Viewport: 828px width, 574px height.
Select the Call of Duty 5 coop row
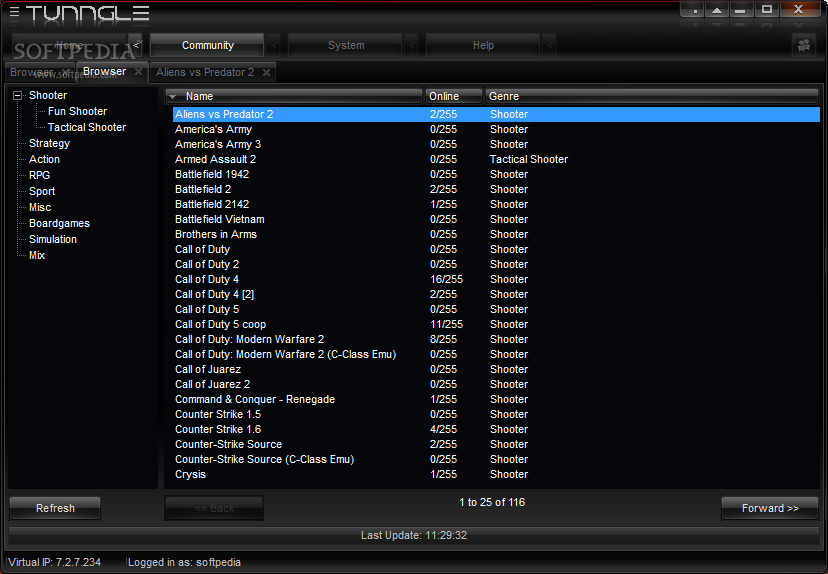point(496,324)
